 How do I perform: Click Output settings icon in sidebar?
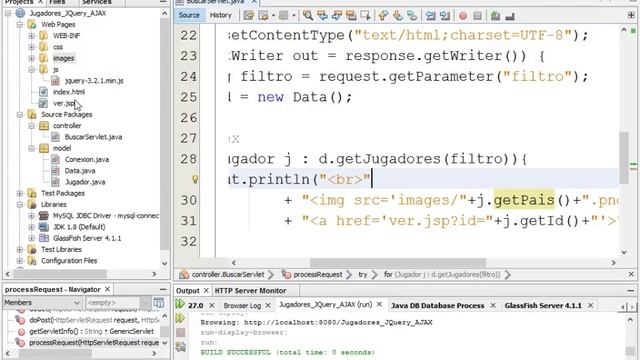pyautogui.click(x=180, y=347)
